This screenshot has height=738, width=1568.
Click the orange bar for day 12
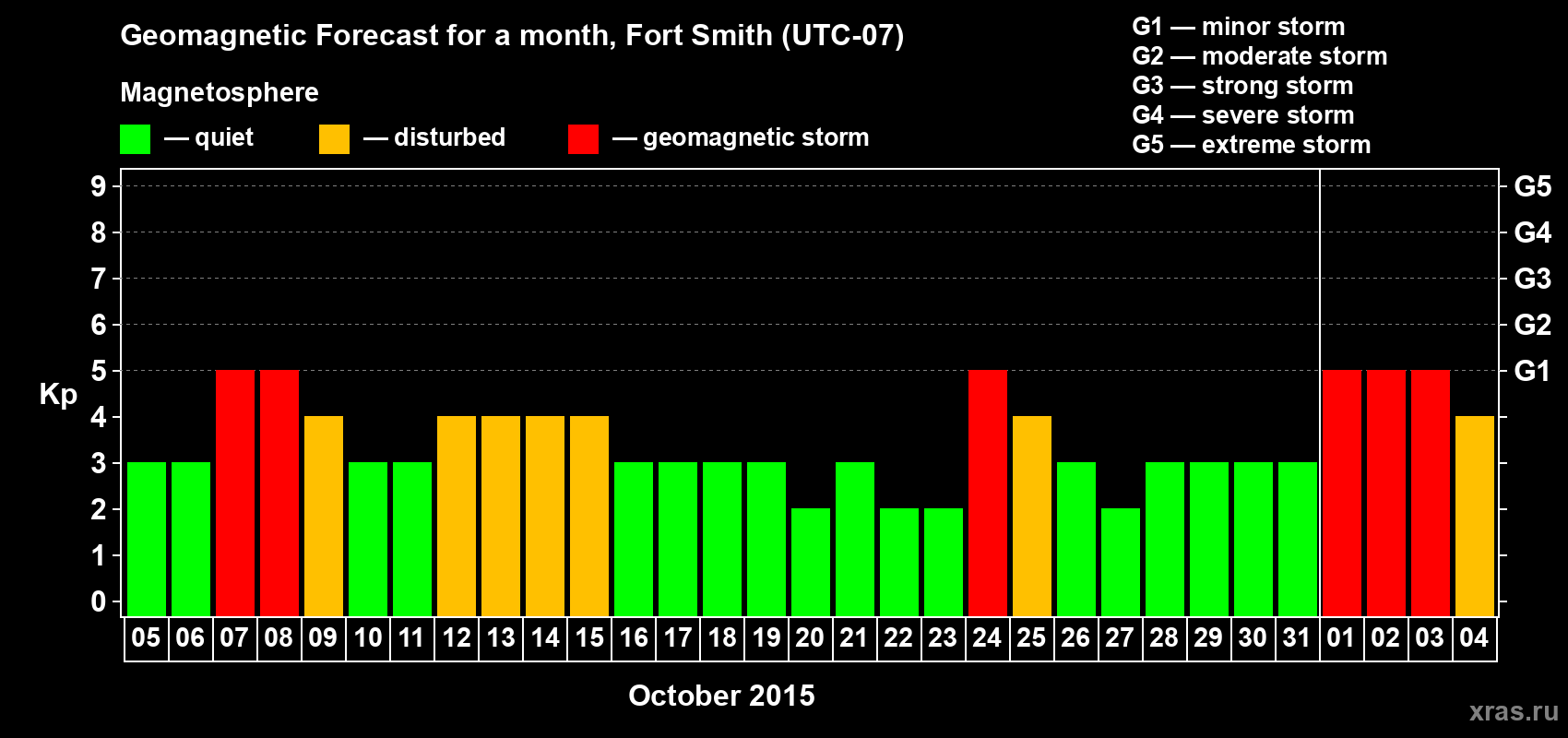tap(457, 517)
